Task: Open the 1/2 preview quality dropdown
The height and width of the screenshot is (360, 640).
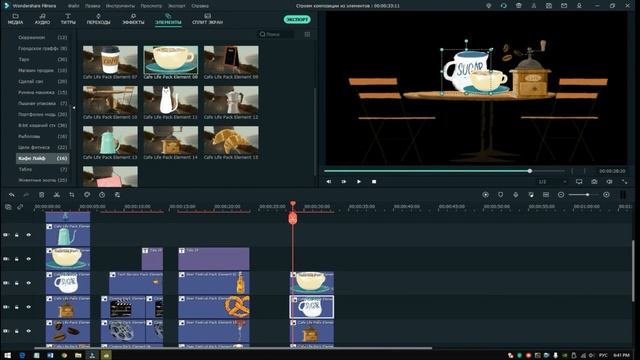Action: 552,182
